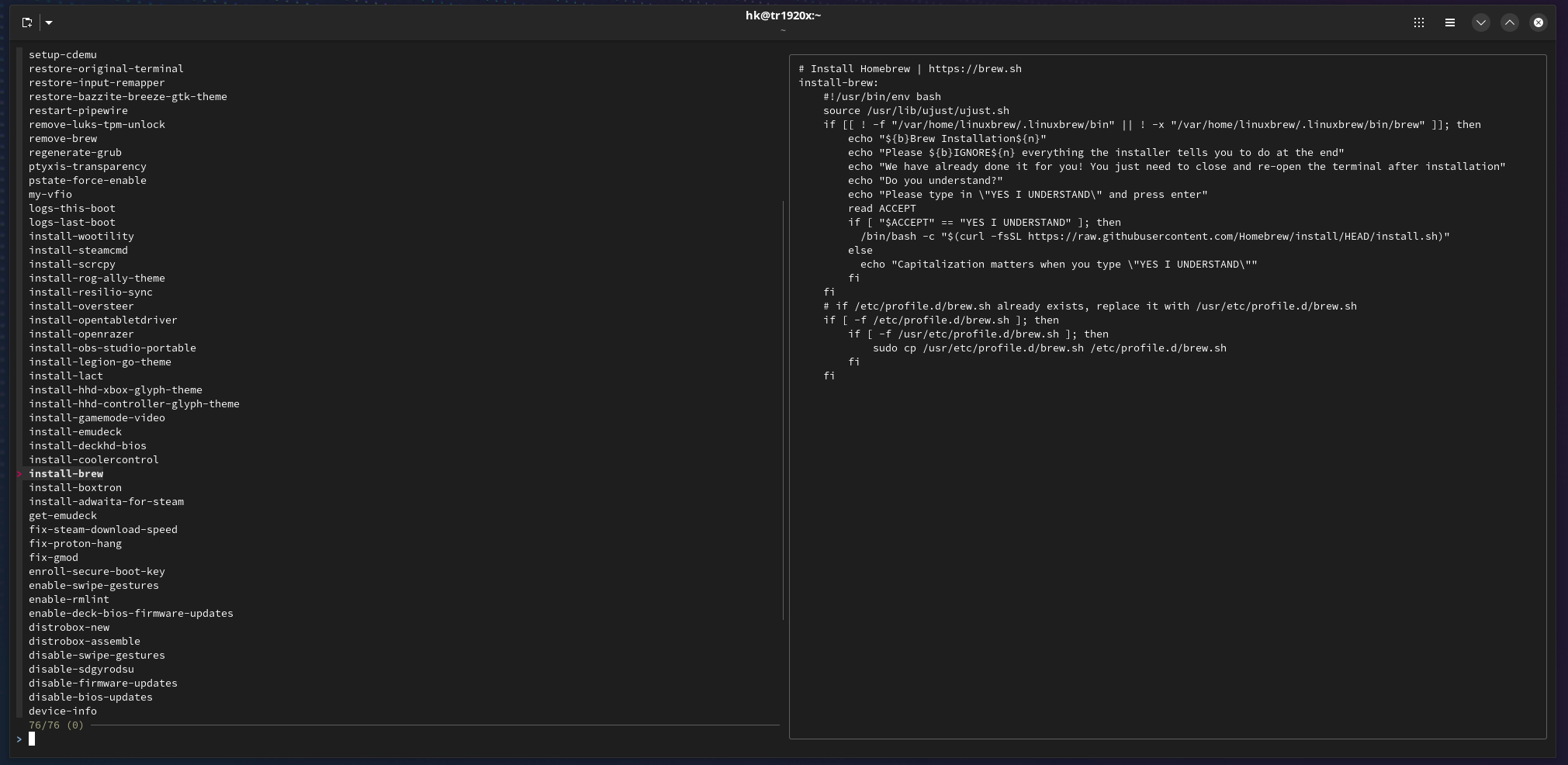Choose install-resilio-sync

coord(91,292)
